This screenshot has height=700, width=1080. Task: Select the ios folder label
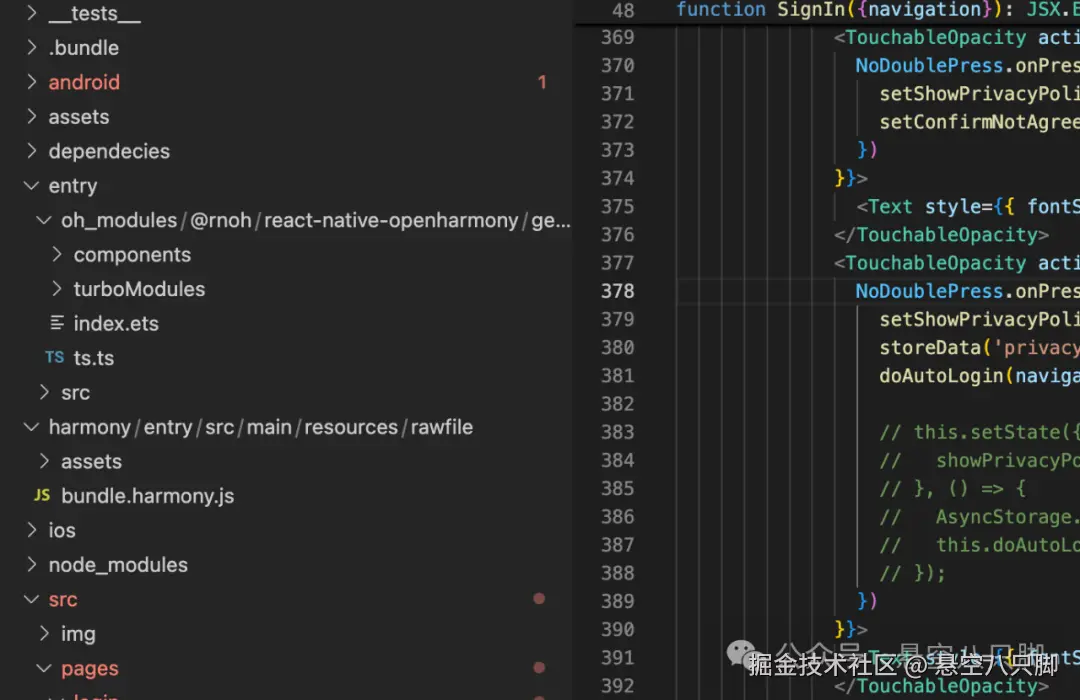(62, 531)
